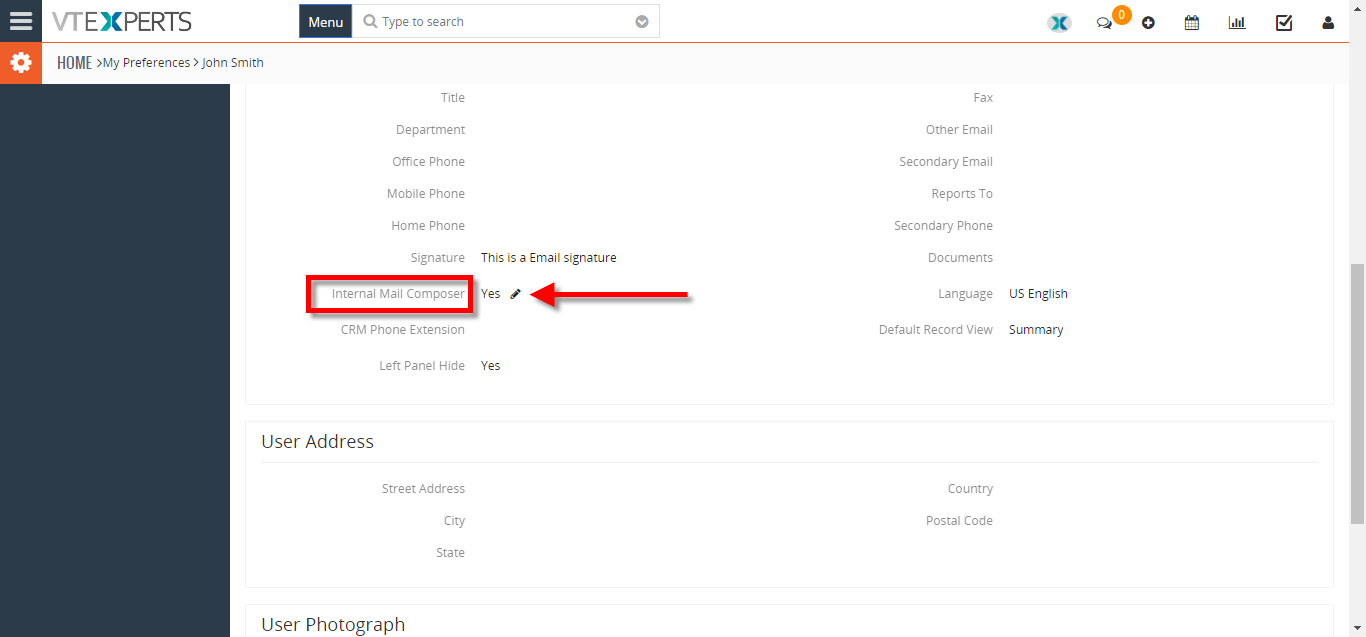
Task: Click the Internal Mail Composer label
Action: (x=398, y=294)
